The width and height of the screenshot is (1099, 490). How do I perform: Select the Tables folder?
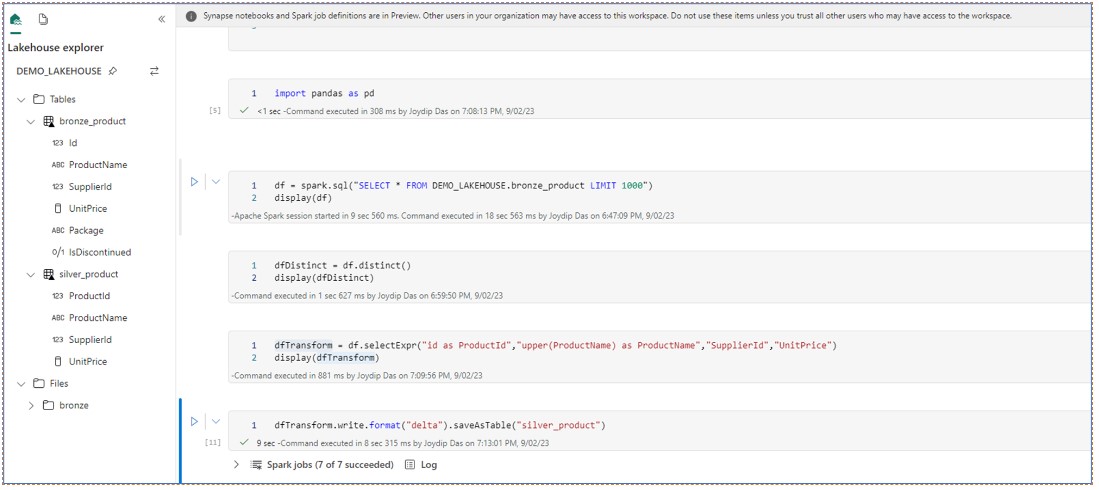click(x=62, y=100)
